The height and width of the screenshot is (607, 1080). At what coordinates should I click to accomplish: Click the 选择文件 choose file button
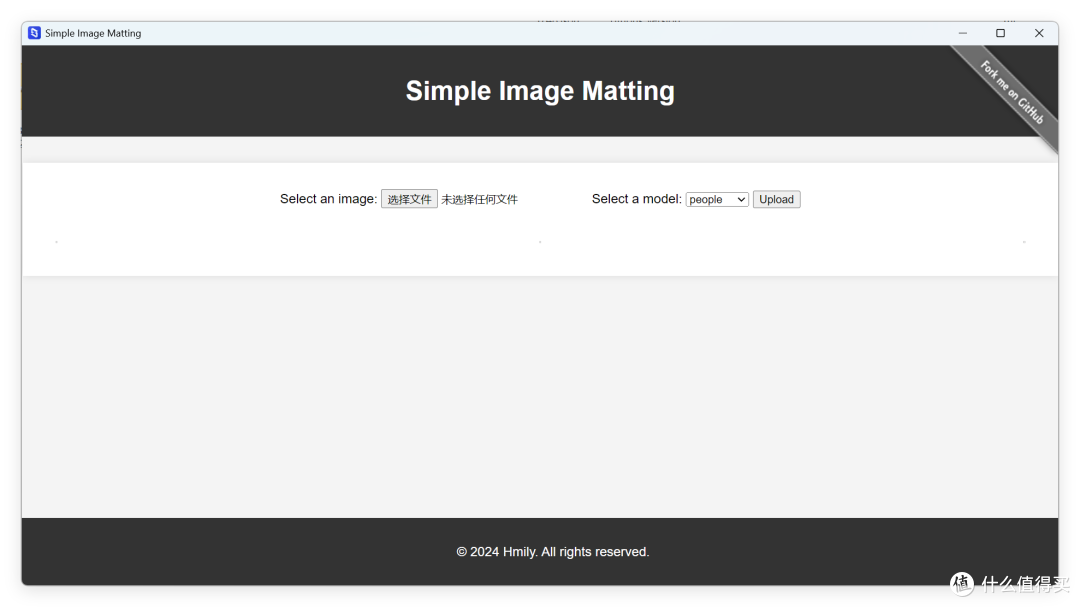click(409, 199)
